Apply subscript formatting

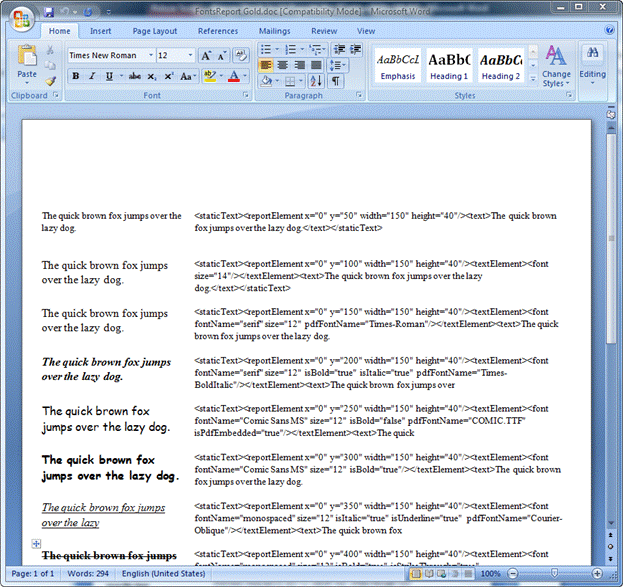click(x=152, y=76)
